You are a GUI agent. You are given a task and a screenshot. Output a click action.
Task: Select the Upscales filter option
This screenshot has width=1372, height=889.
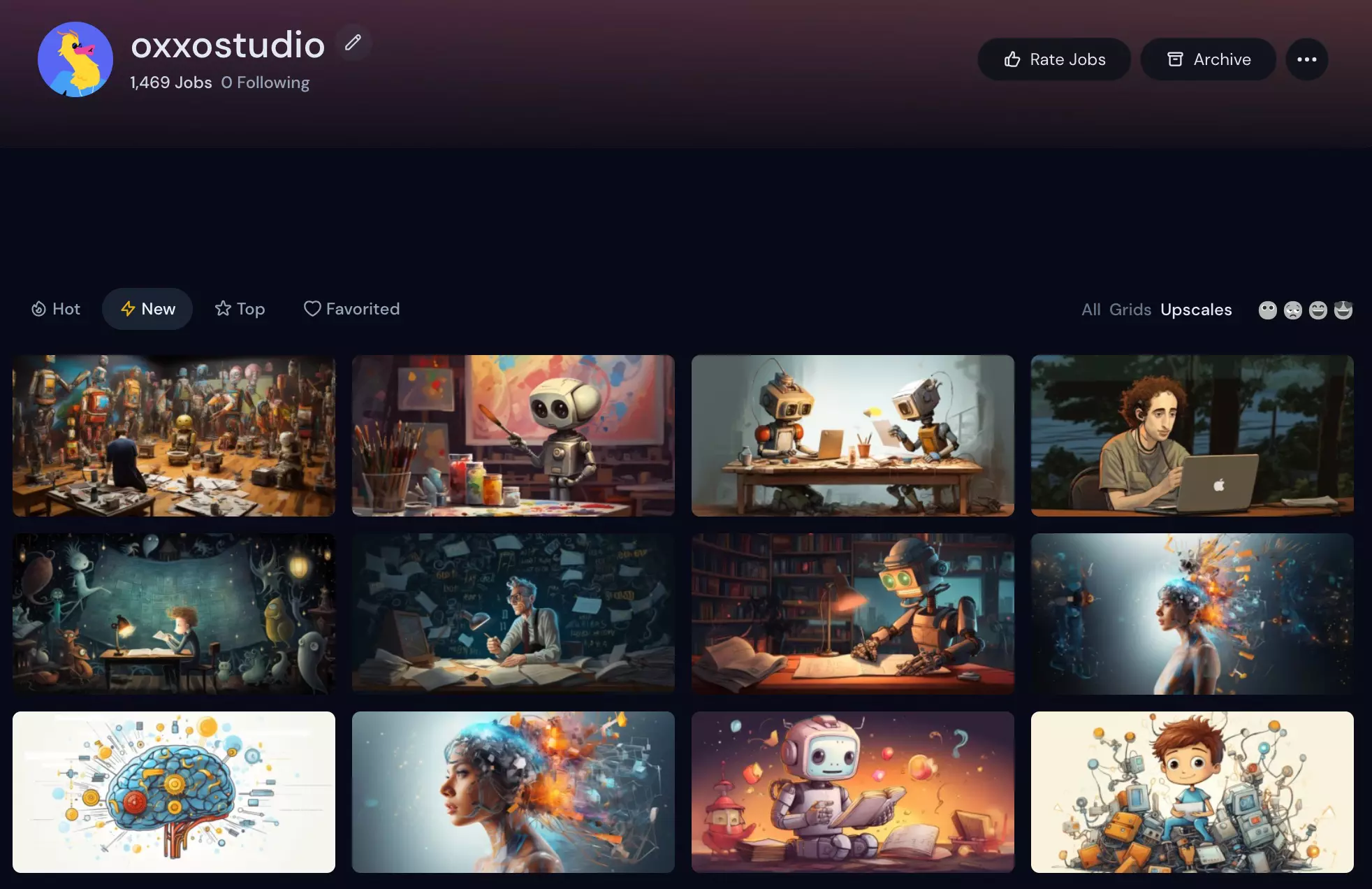(1196, 310)
